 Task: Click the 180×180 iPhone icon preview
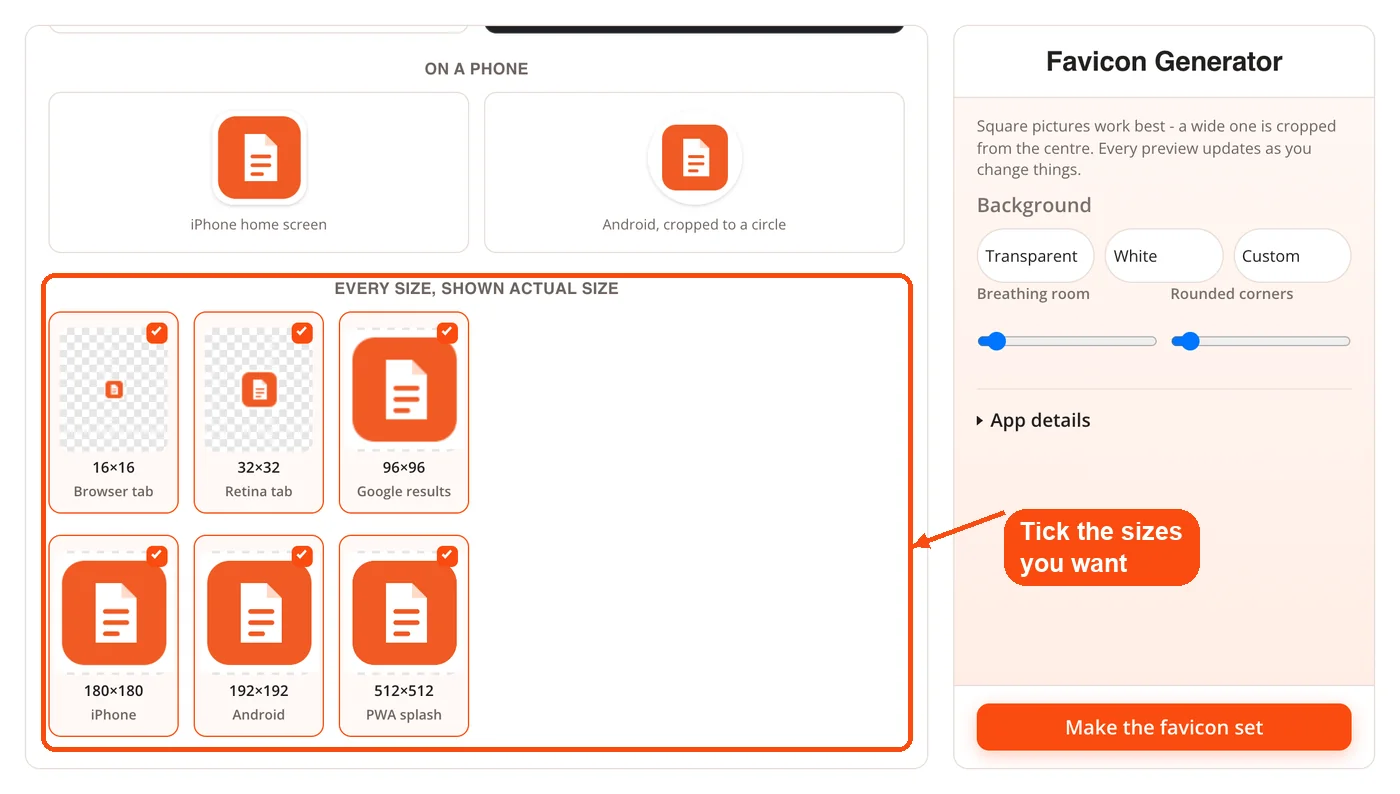coord(114,613)
